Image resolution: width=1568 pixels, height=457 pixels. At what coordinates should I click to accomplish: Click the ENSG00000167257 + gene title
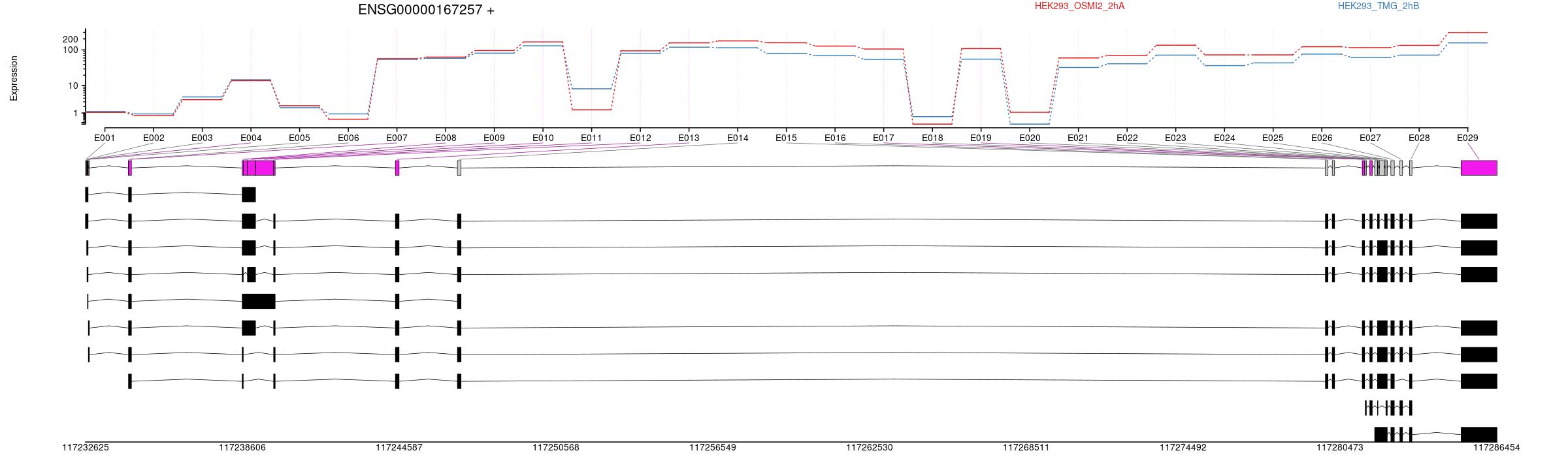426,10
